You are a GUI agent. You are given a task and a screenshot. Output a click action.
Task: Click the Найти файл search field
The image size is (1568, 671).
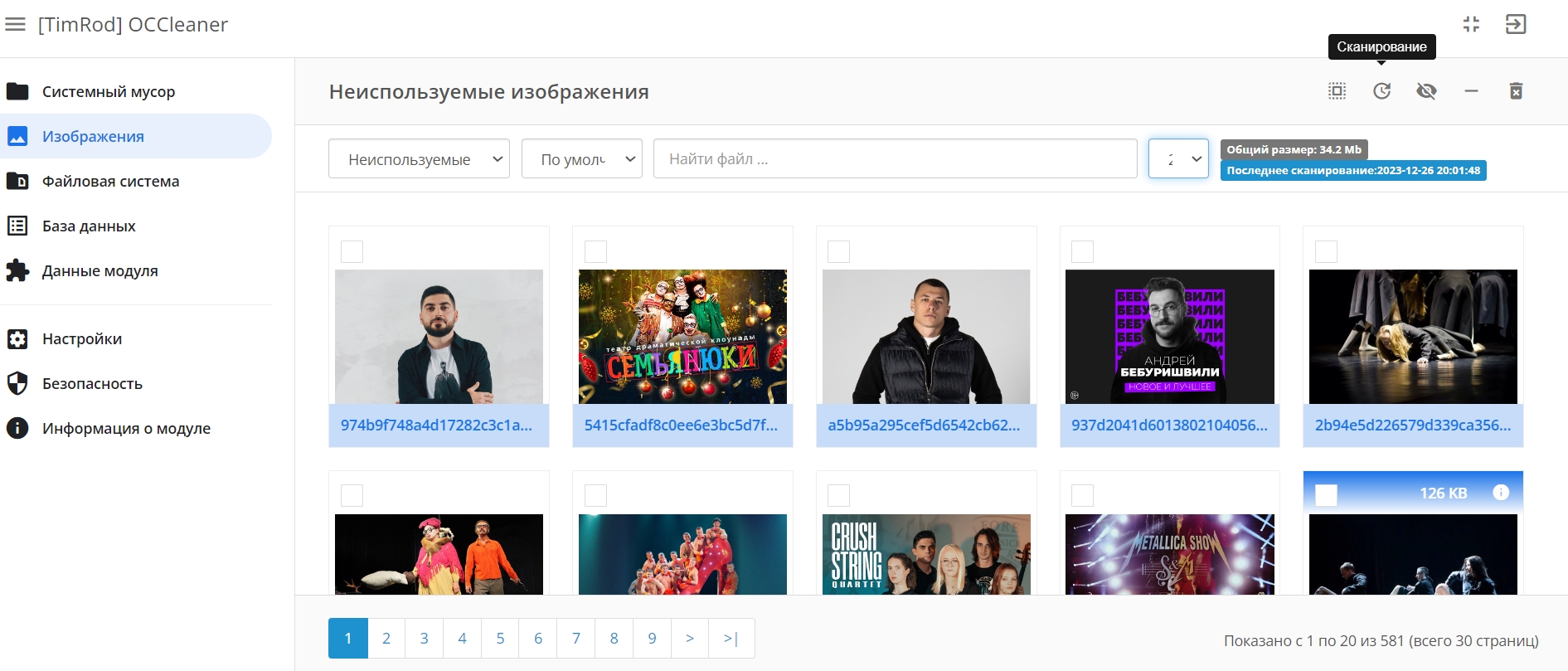click(895, 159)
